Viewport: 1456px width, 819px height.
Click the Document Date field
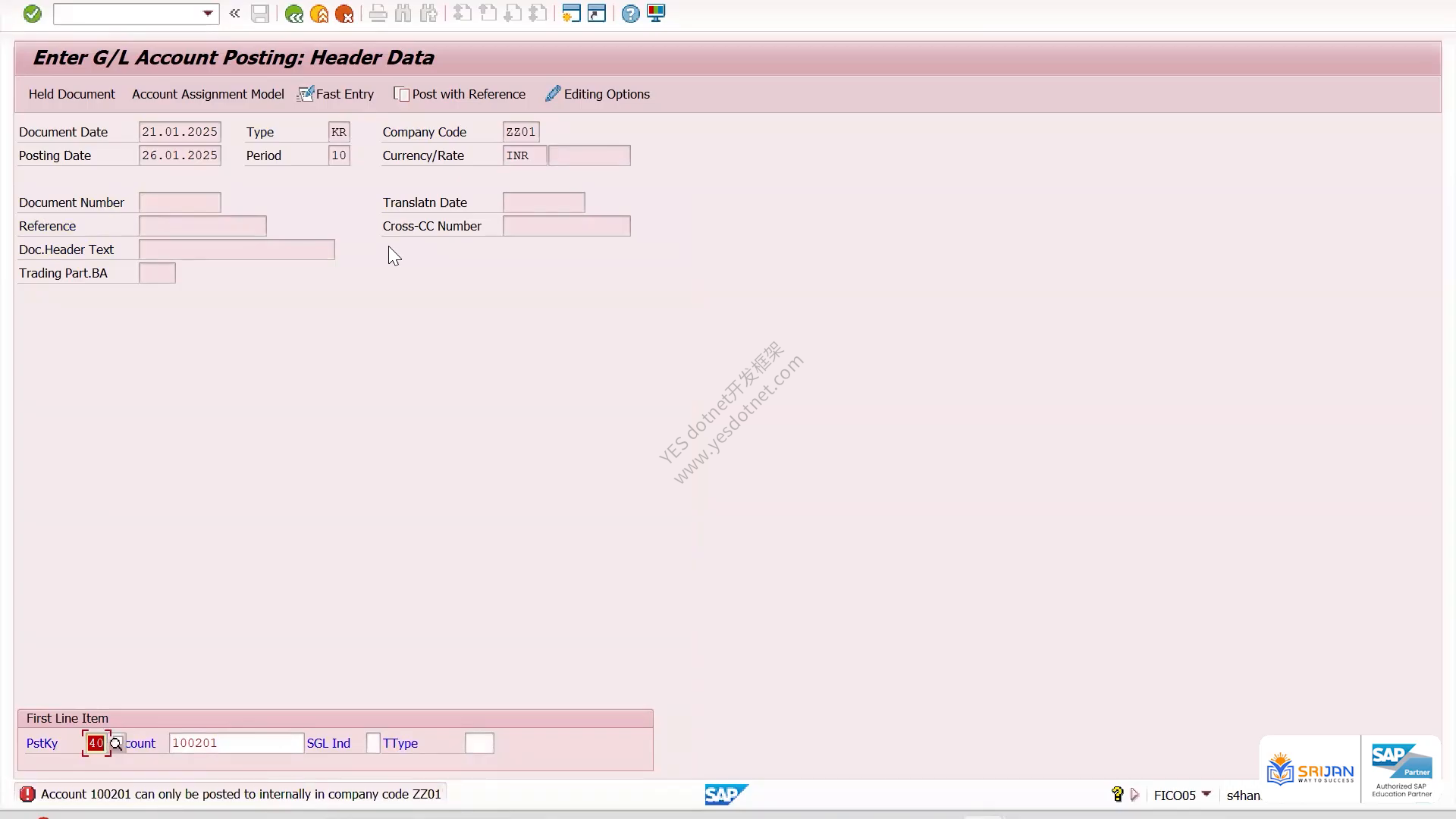(x=180, y=132)
